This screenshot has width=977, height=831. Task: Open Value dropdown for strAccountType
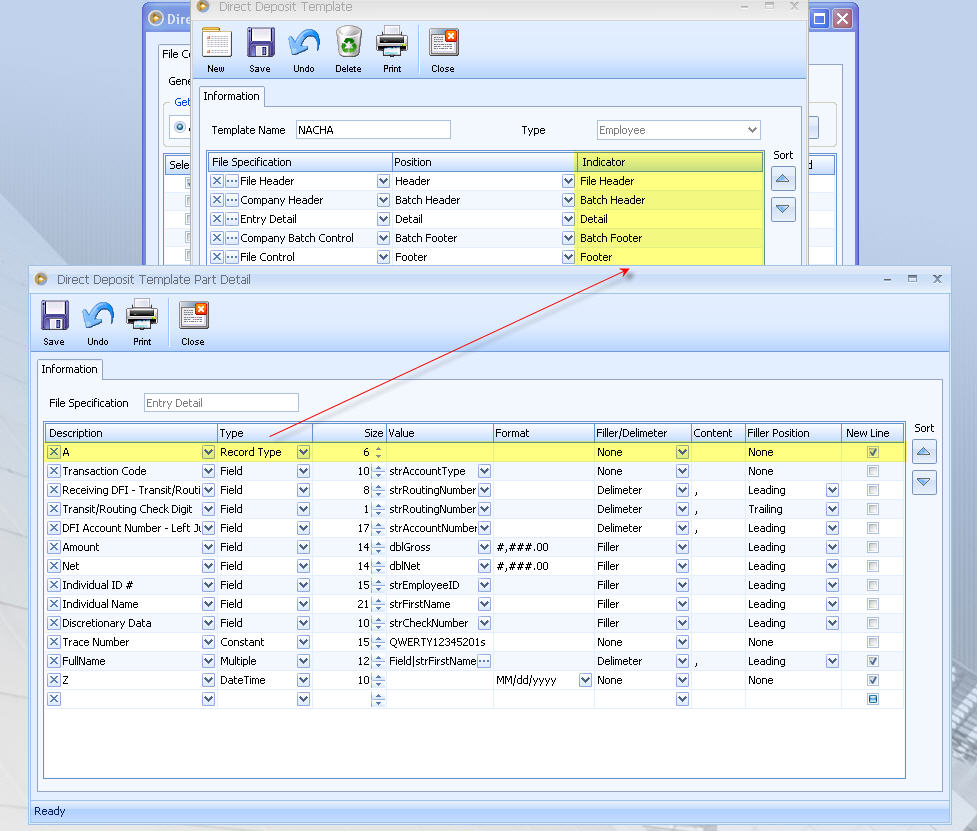pos(484,472)
